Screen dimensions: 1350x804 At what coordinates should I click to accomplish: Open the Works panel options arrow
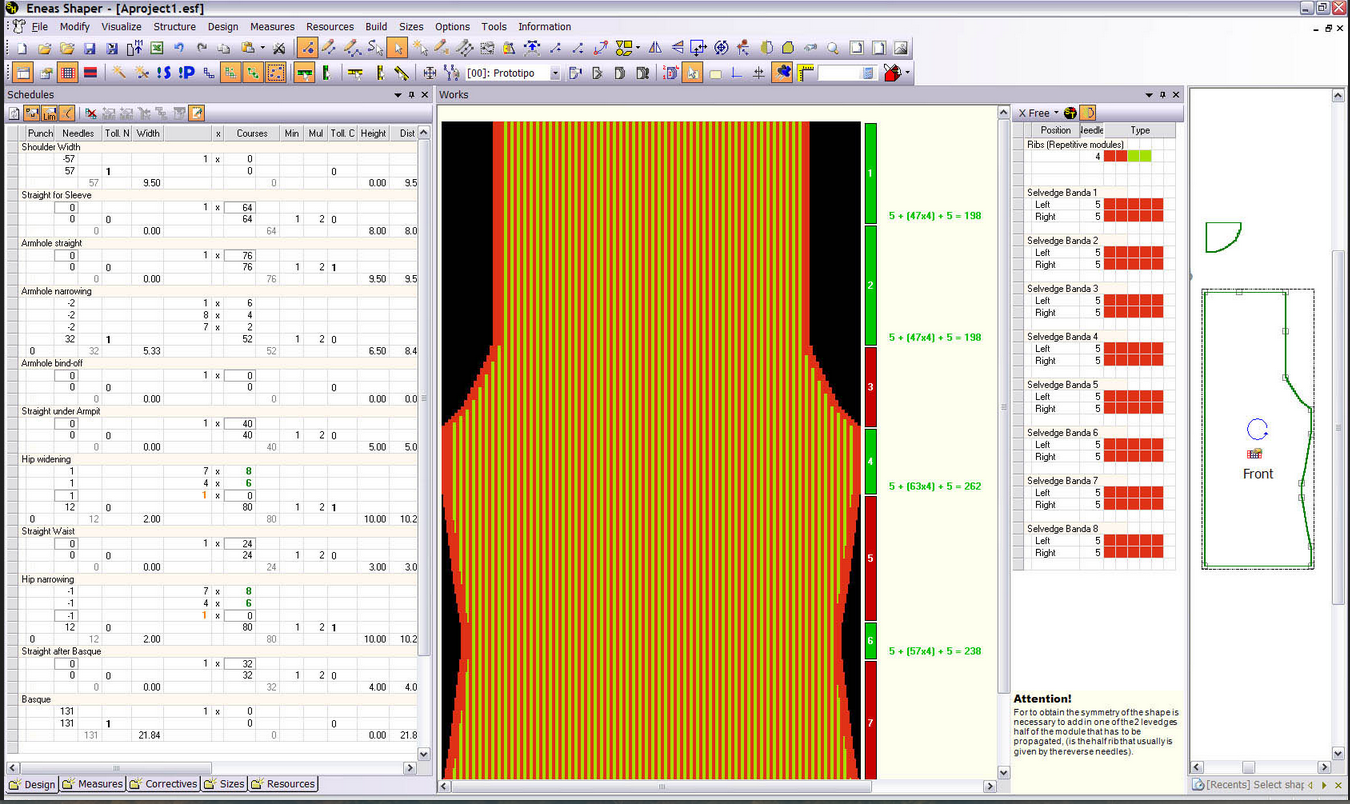point(1148,95)
